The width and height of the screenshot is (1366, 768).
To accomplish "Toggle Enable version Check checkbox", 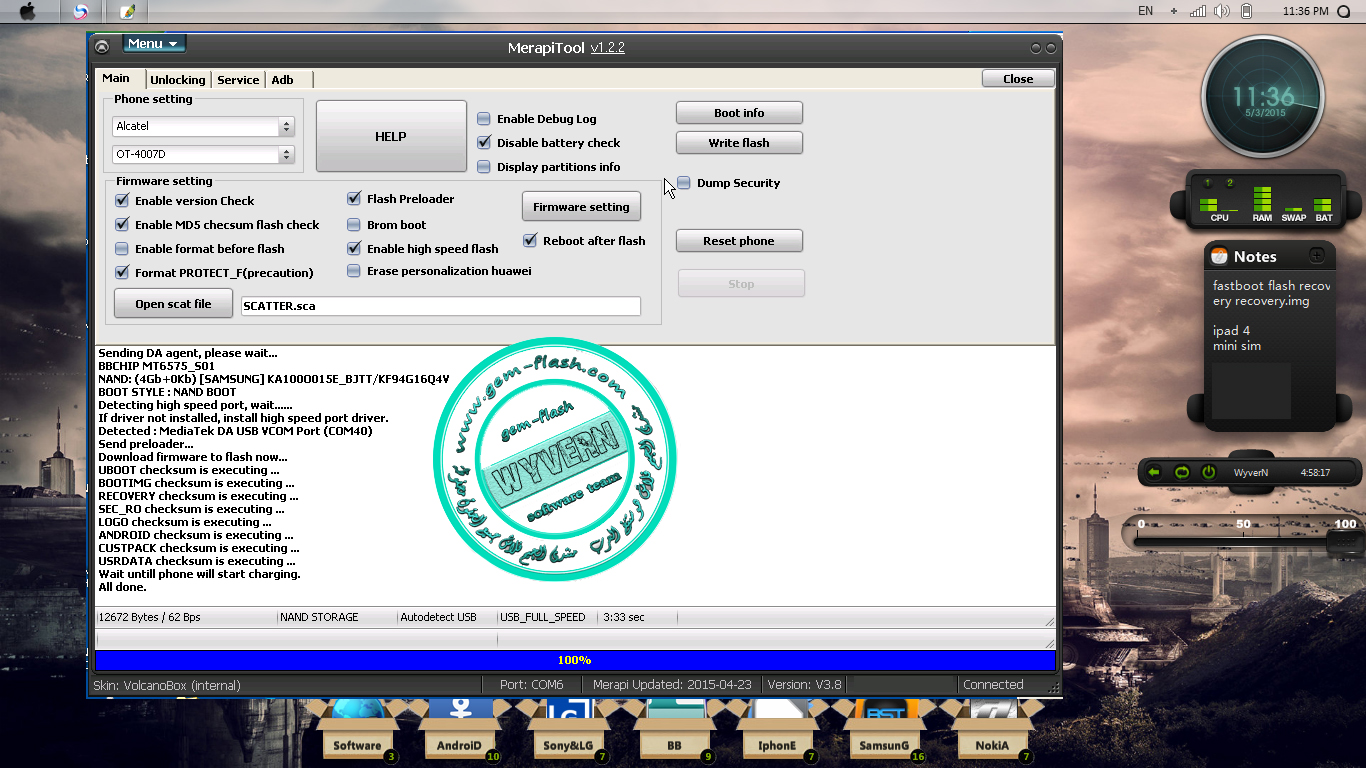I will point(122,201).
